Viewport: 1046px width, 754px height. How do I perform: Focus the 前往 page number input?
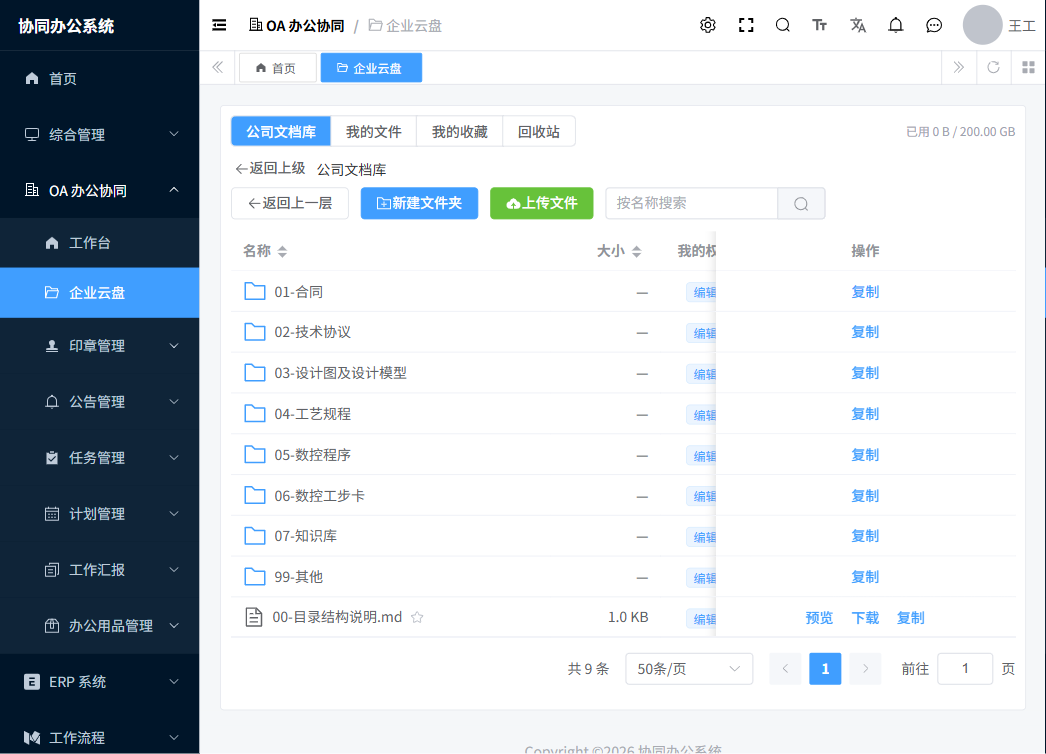pos(965,669)
